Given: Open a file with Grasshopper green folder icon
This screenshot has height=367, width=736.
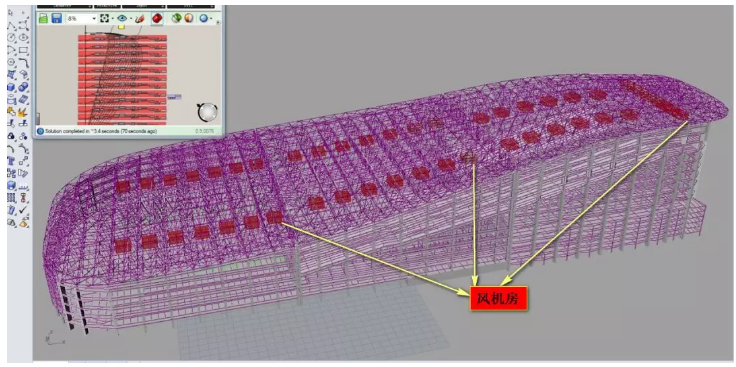Looking at the screenshot, I should 43,18.
